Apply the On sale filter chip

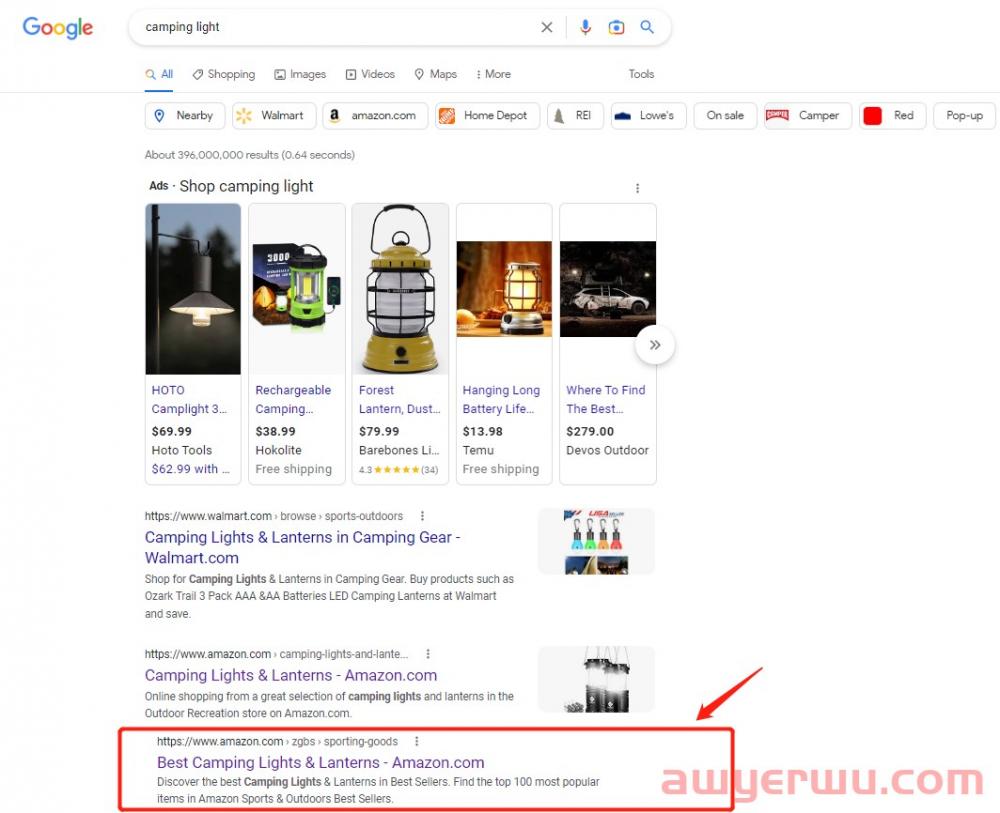[x=725, y=116]
